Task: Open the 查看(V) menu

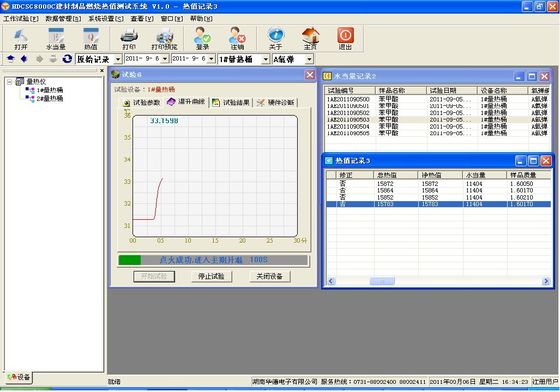Action: pyautogui.click(x=142, y=19)
